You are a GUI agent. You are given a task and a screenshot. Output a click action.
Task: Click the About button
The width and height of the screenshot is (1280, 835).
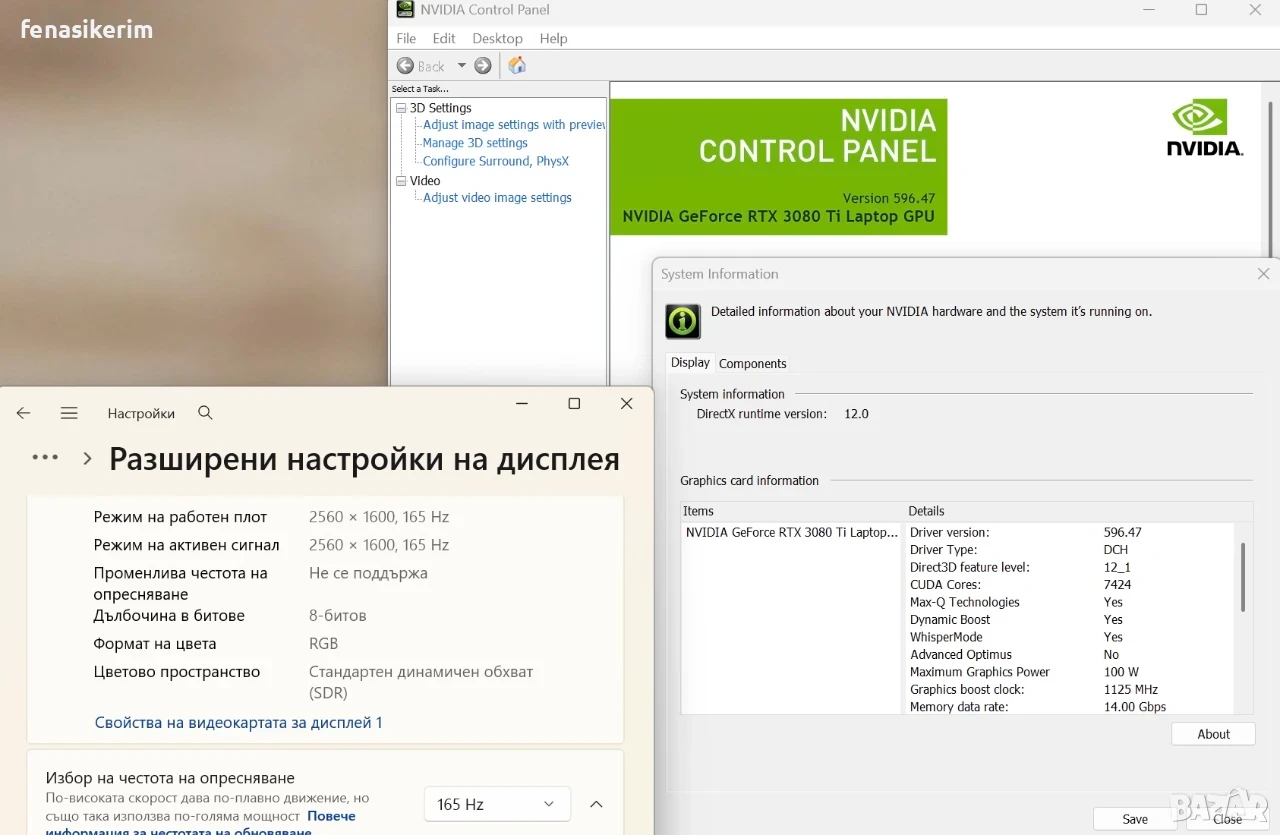click(x=1213, y=734)
